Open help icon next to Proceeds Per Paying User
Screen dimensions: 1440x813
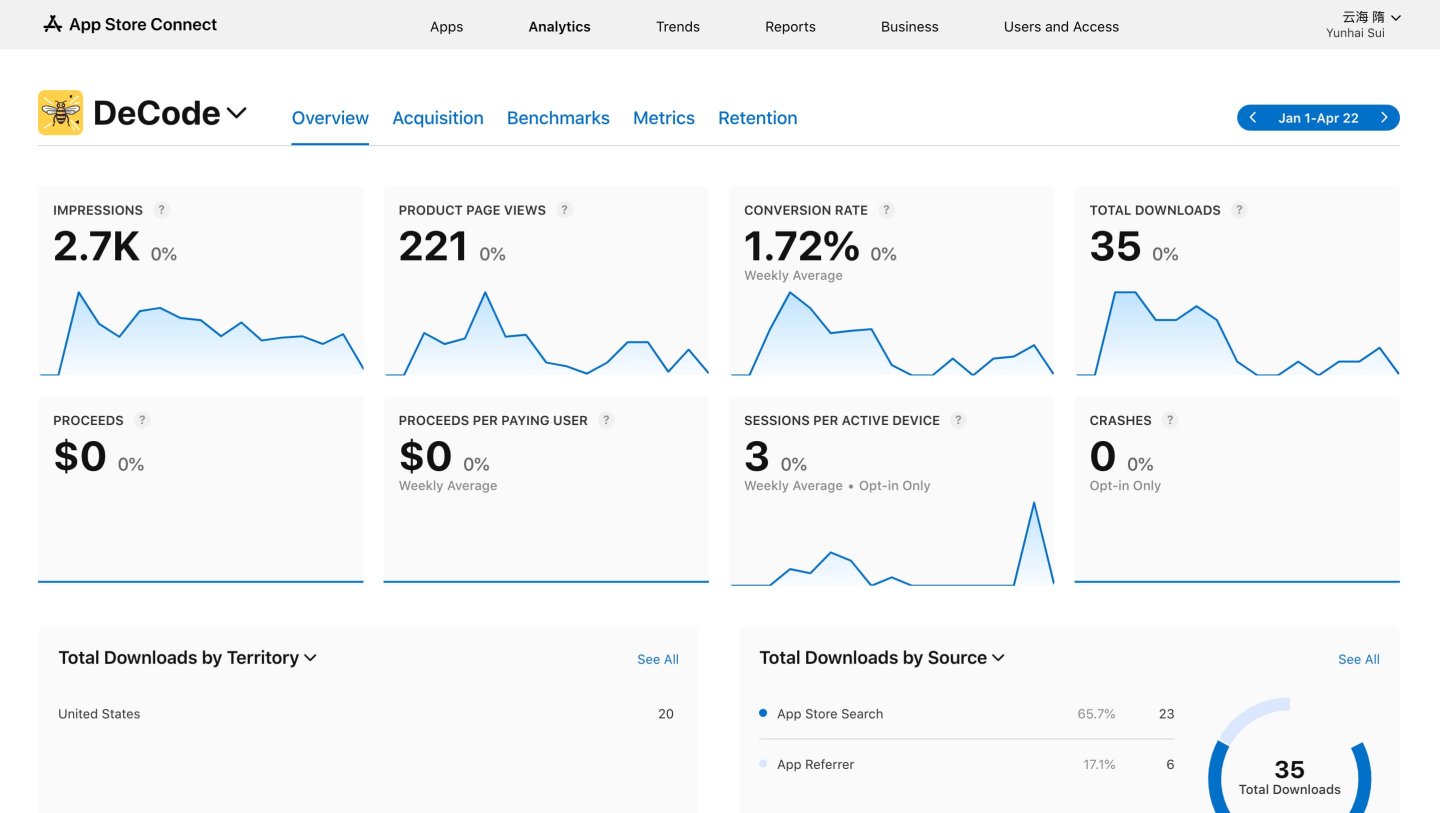(606, 420)
